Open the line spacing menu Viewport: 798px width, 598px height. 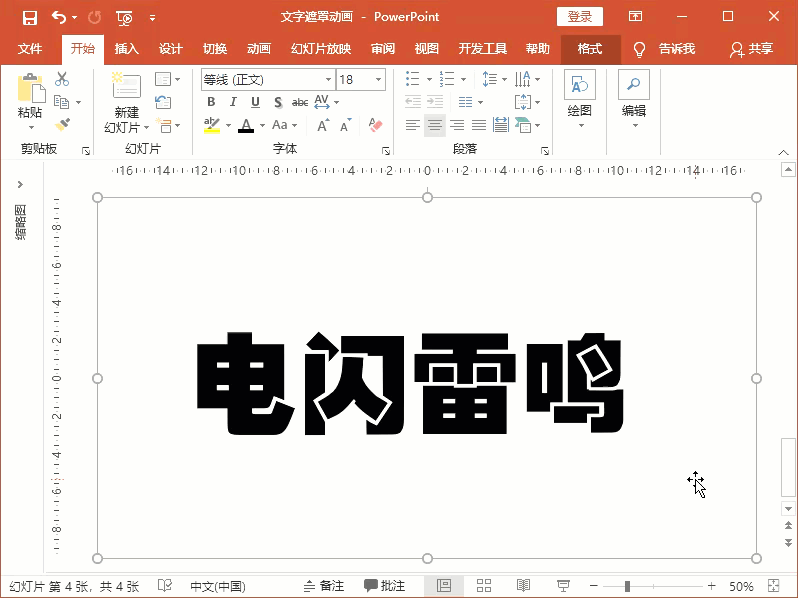click(494, 79)
